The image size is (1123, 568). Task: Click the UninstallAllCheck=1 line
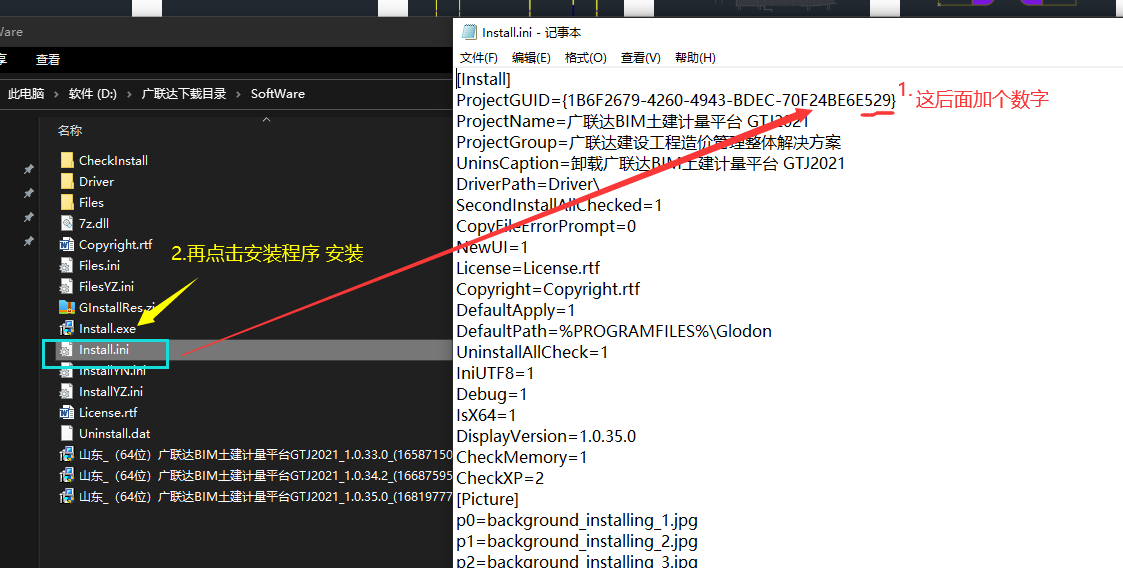coord(532,352)
